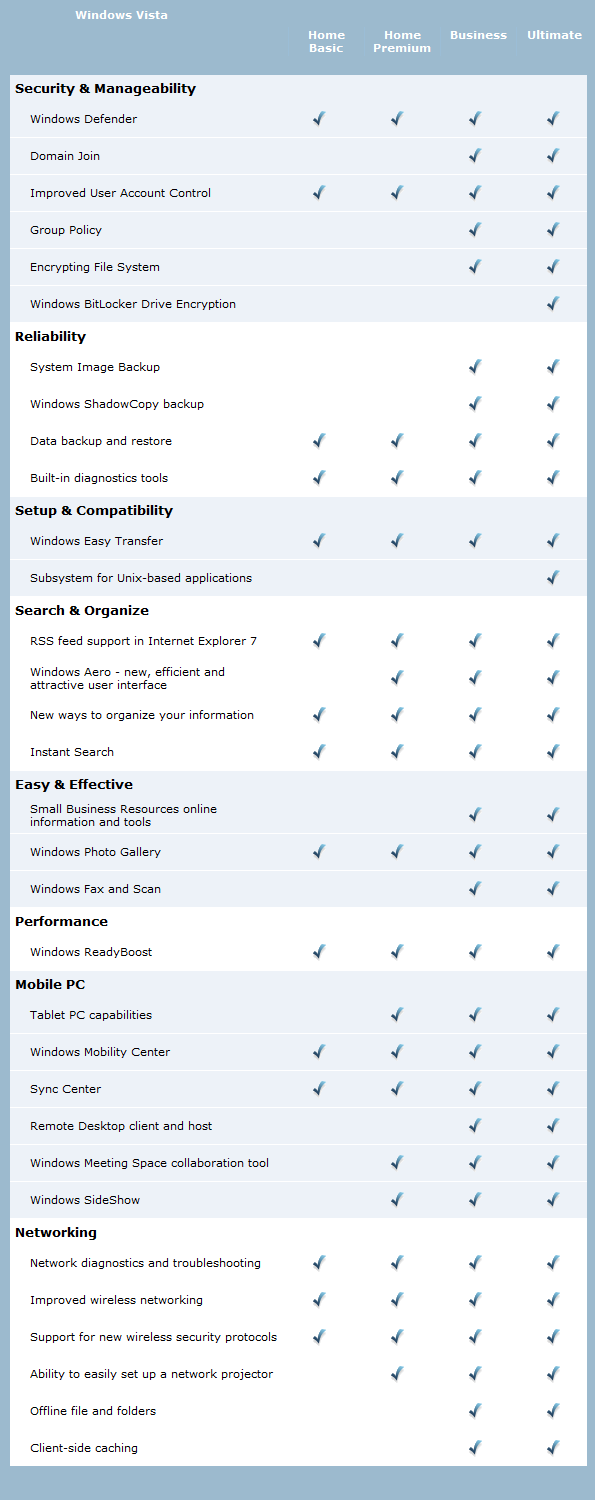Viewport: 595px width, 1500px height.
Task: Click Windows Defender checkmark under Home Basic
Action: tap(319, 119)
